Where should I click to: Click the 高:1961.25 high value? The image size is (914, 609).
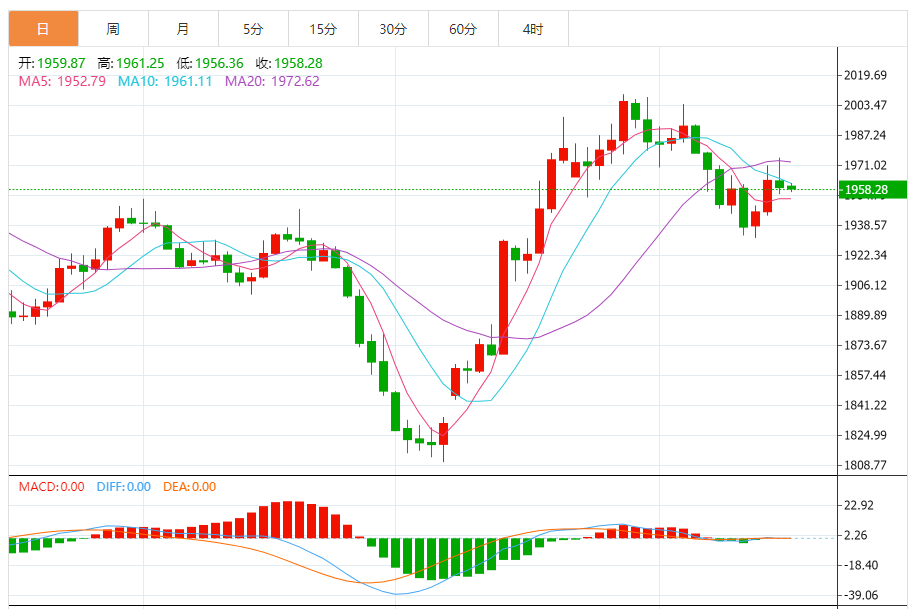coord(131,63)
